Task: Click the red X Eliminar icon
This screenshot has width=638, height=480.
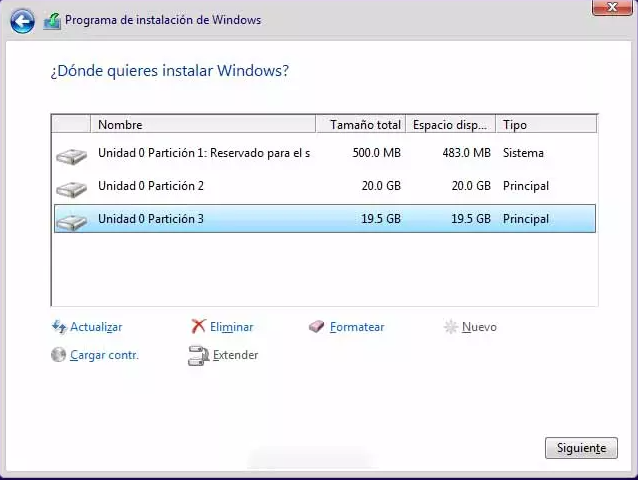Action: pyautogui.click(x=199, y=326)
